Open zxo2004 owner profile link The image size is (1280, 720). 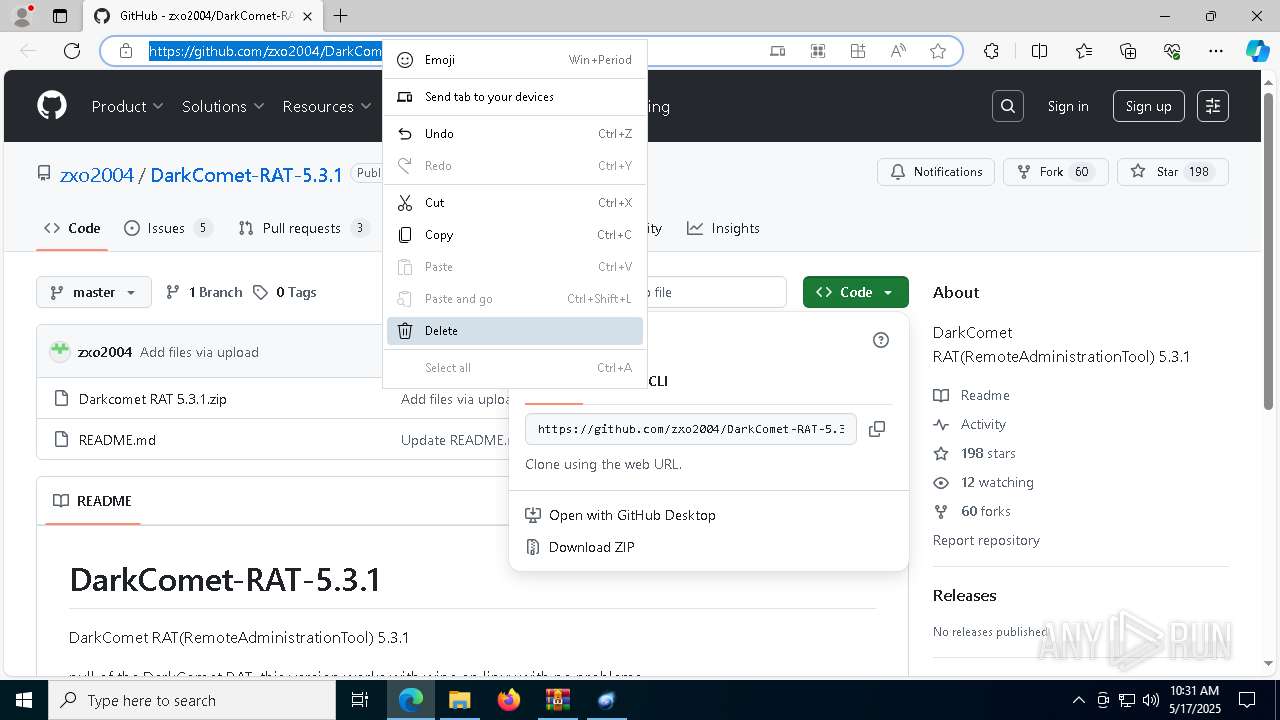point(97,175)
